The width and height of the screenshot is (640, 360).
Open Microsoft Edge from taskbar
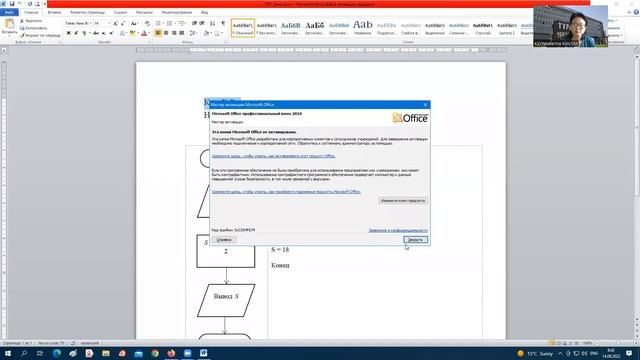click(57, 353)
